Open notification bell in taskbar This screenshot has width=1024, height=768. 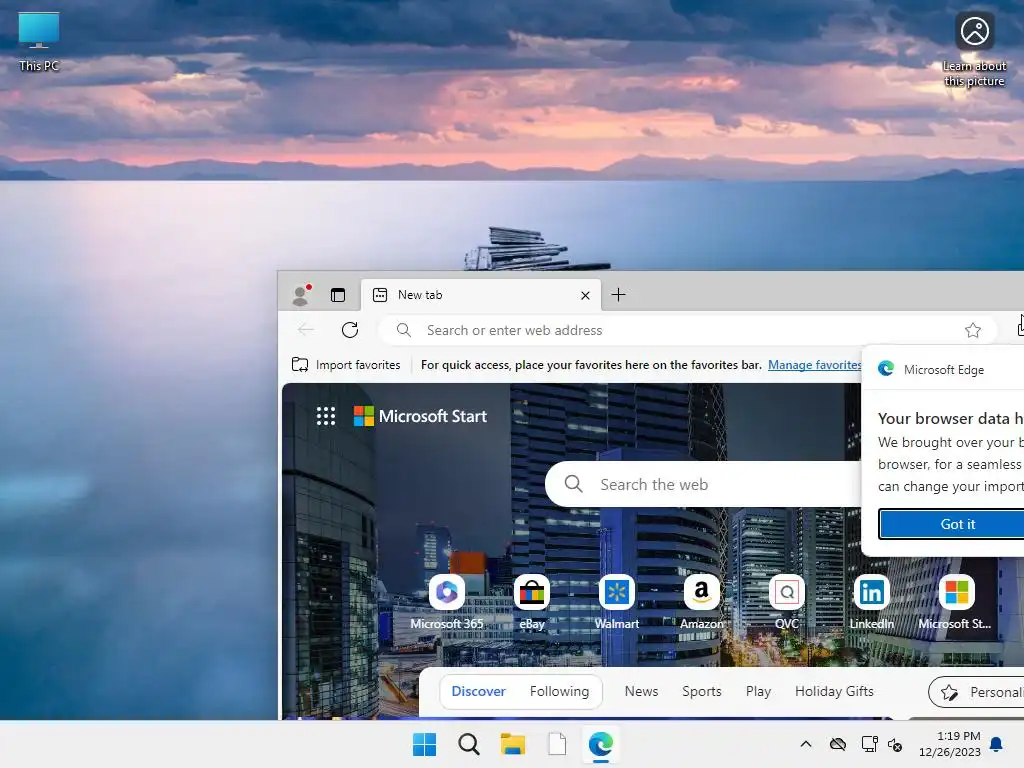tap(996, 744)
